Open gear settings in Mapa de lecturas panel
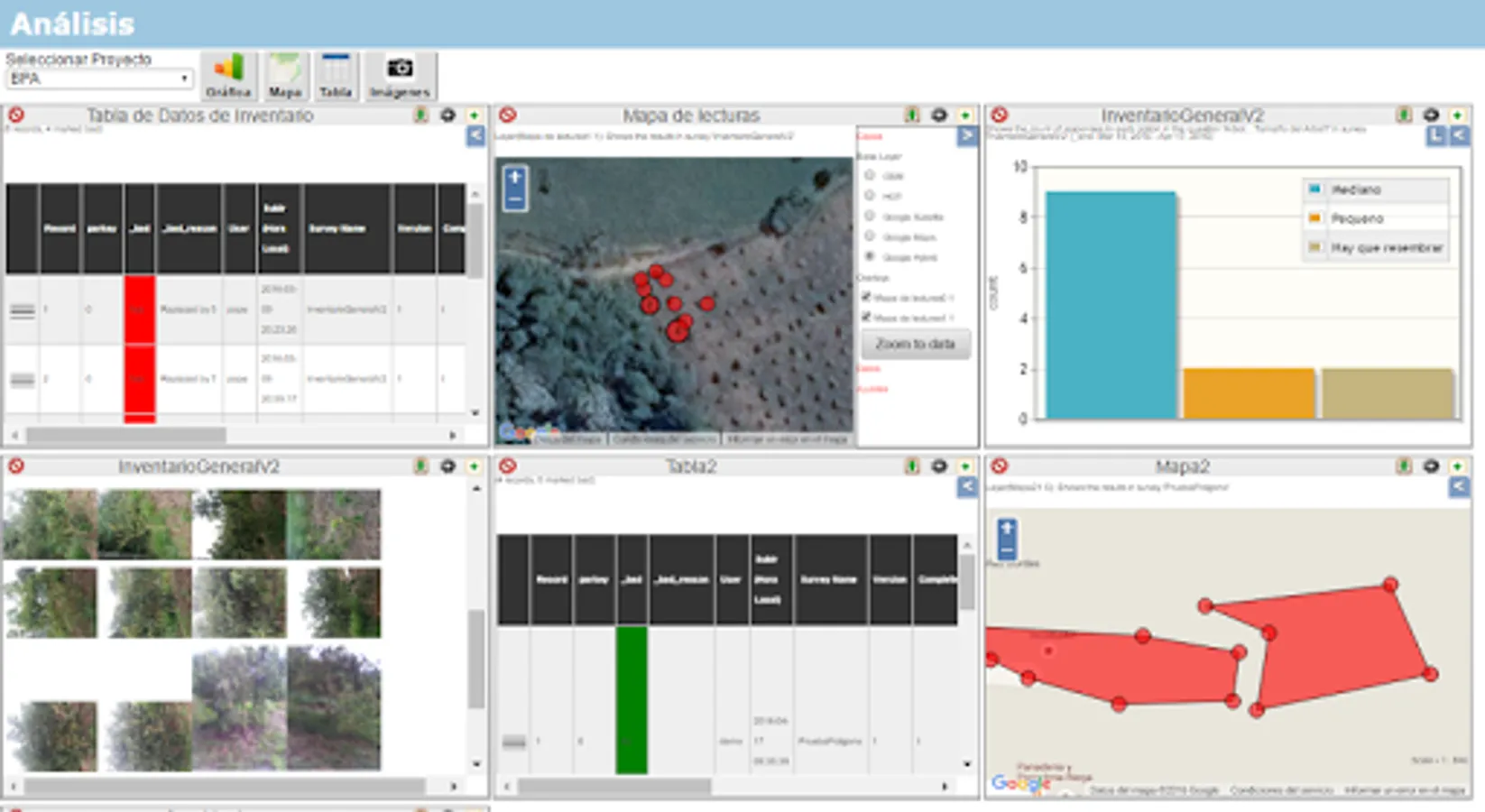This screenshot has width=1485, height=812. pyautogui.click(x=939, y=115)
